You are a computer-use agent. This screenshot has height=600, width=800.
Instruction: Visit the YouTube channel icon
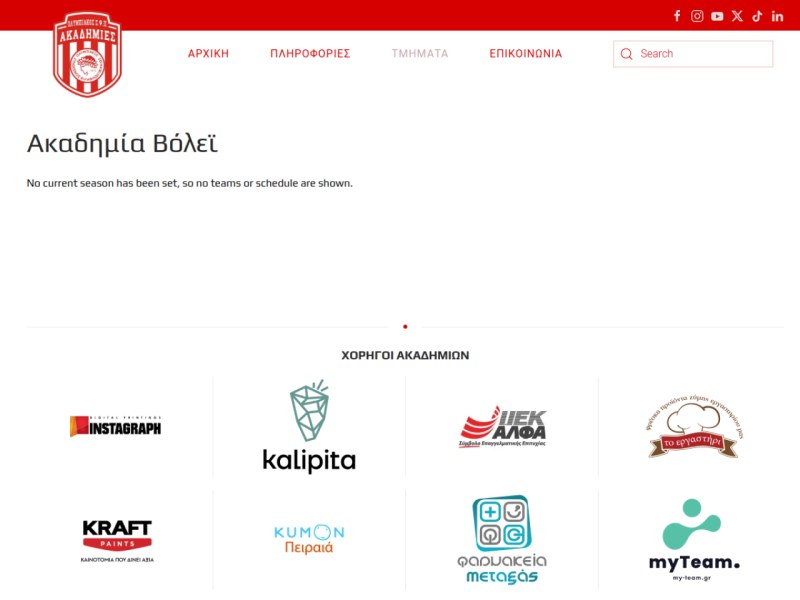pyautogui.click(x=717, y=16)
